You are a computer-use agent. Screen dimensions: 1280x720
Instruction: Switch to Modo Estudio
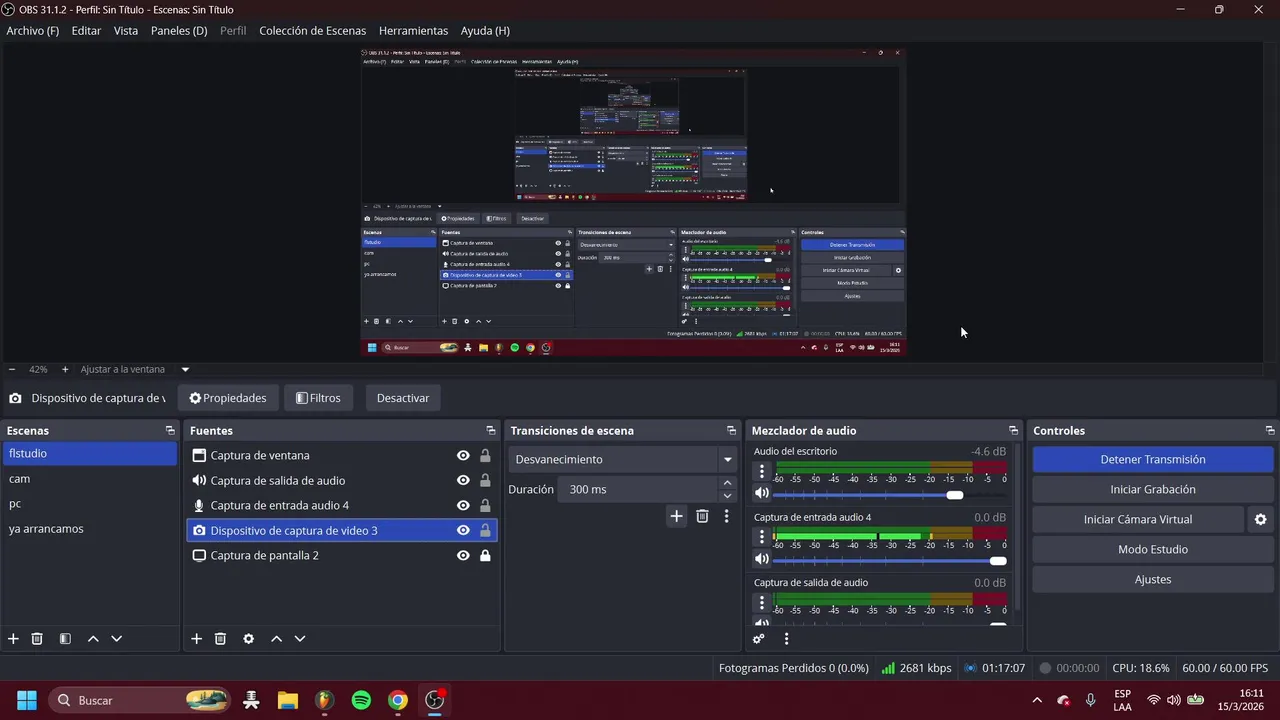point(1153,549)
